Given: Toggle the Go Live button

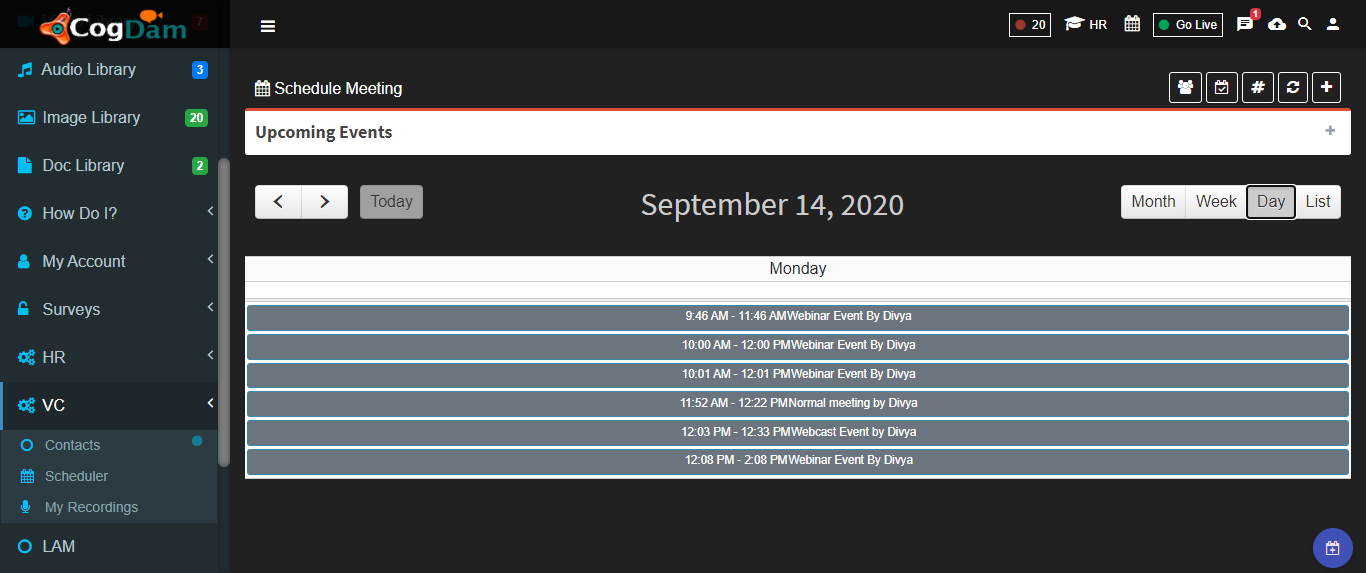Looking at the screenshot, I should (x=1188, y=25).
